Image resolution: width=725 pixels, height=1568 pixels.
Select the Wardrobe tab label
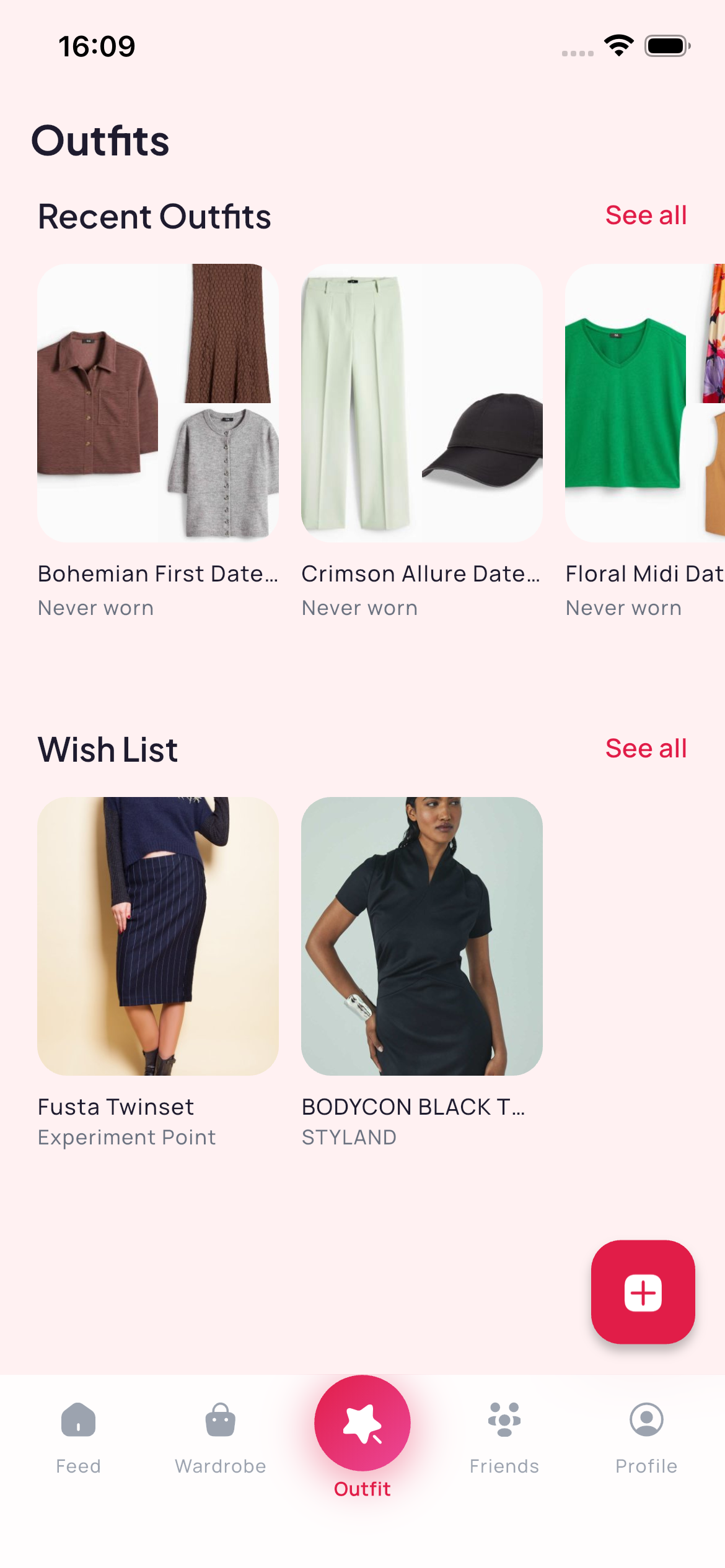point(220,1466)
